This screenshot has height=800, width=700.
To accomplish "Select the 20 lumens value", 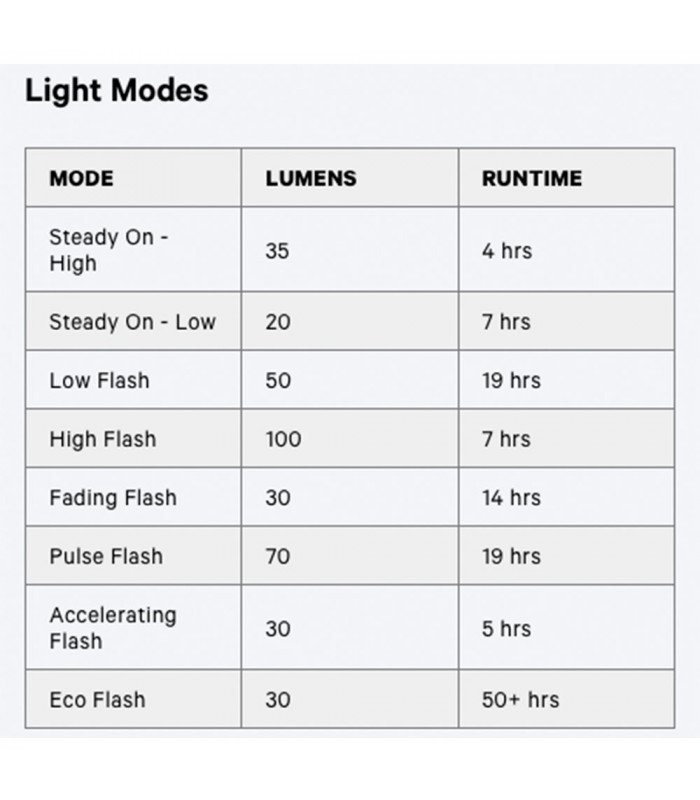I will click(x=277, y=322).
